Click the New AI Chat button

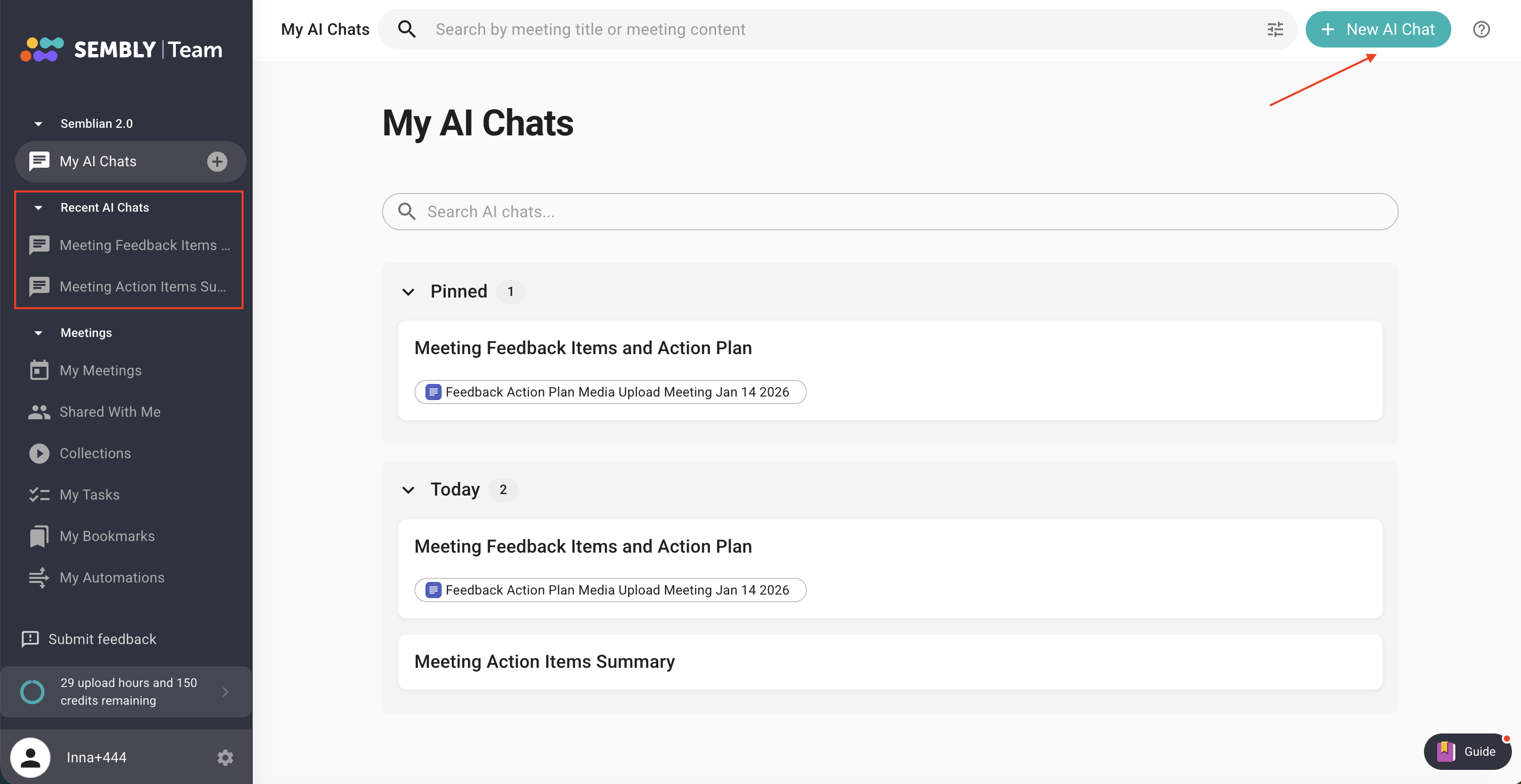(1377, 28)
